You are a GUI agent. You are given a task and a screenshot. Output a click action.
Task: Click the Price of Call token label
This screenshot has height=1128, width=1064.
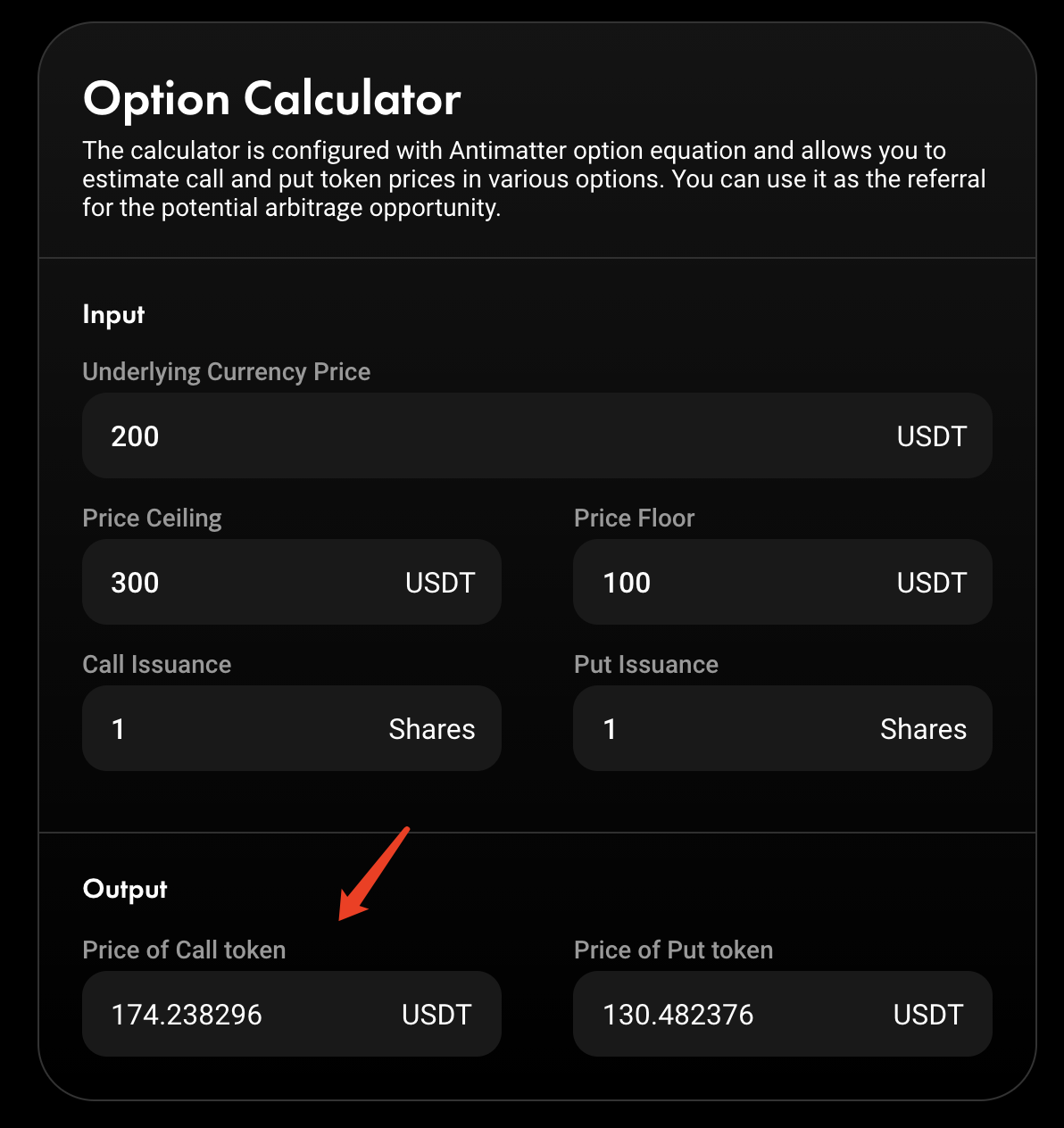pos(184,950)
